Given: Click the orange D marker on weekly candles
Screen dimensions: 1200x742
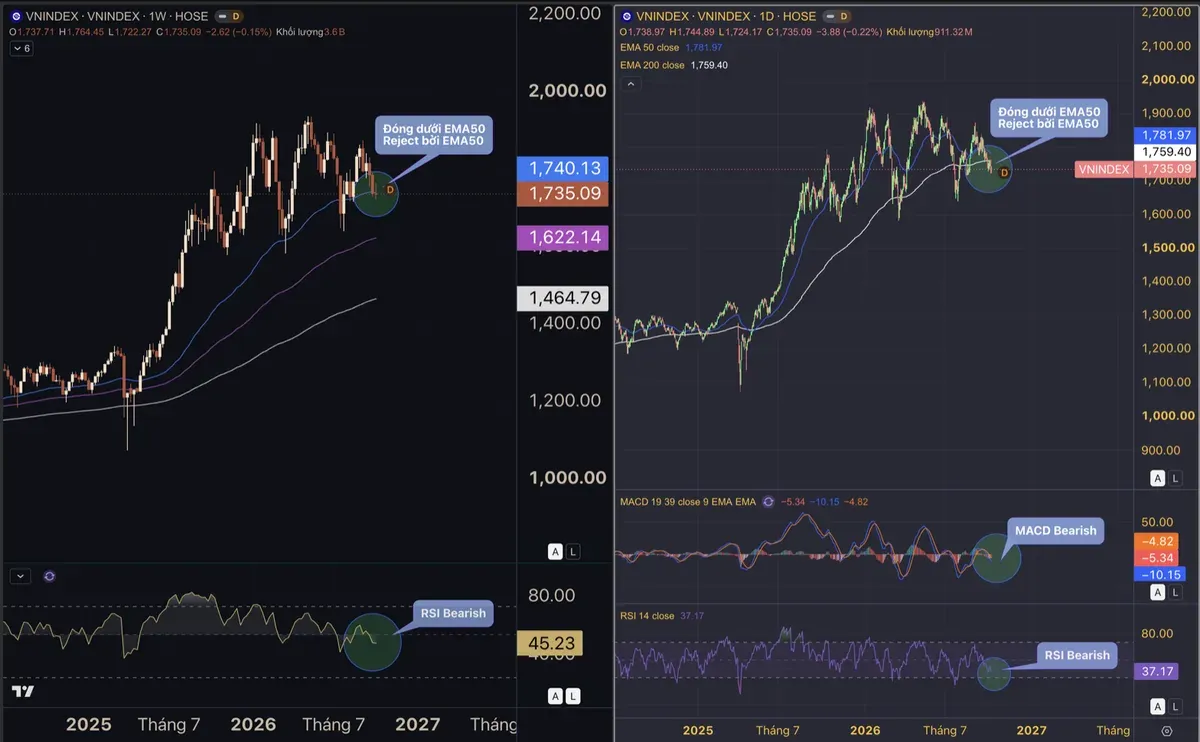Looking at the screenshot, I should pyautogui.click(x=390, y=189).
